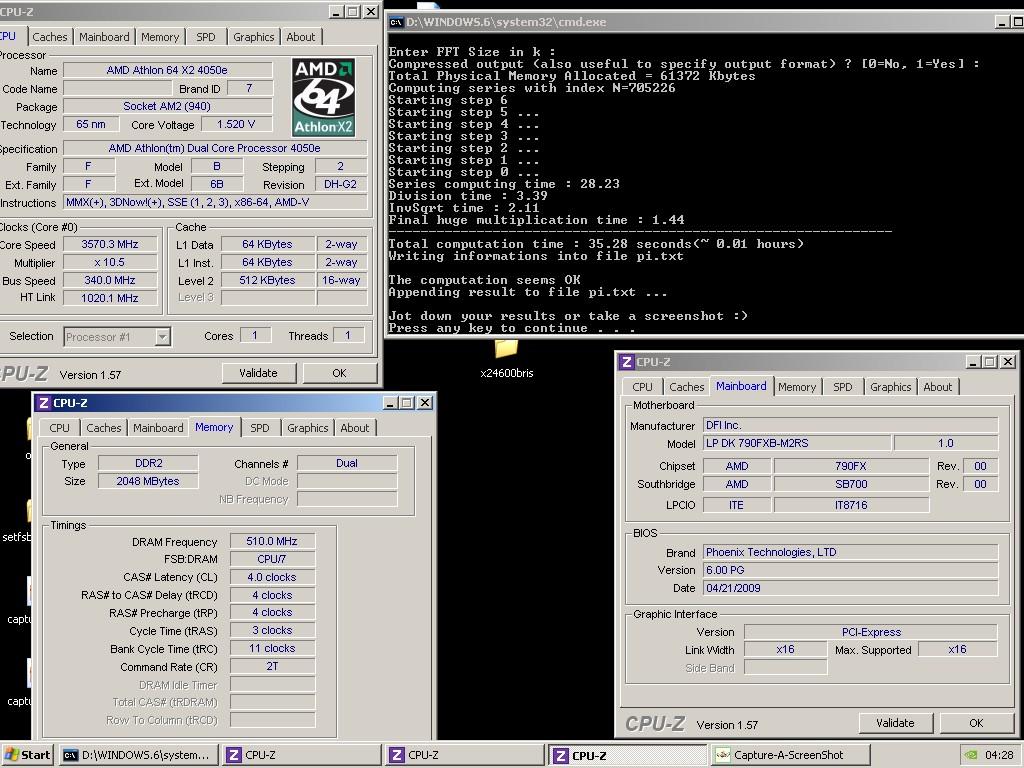Screen dimensions: 1024x768
Task: Click the Instructions field listing MMX(+), 3DNow!(+)
Action: [215, 202]
